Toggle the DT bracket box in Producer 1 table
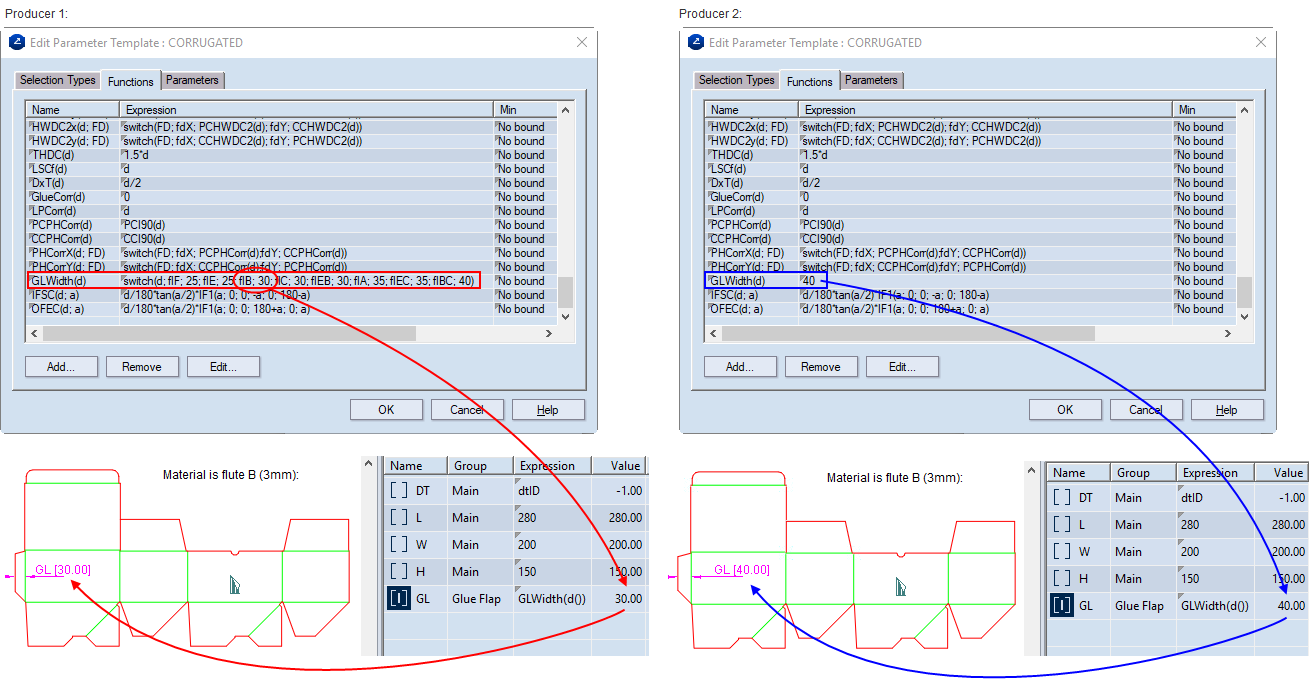 tap(399, 491)
